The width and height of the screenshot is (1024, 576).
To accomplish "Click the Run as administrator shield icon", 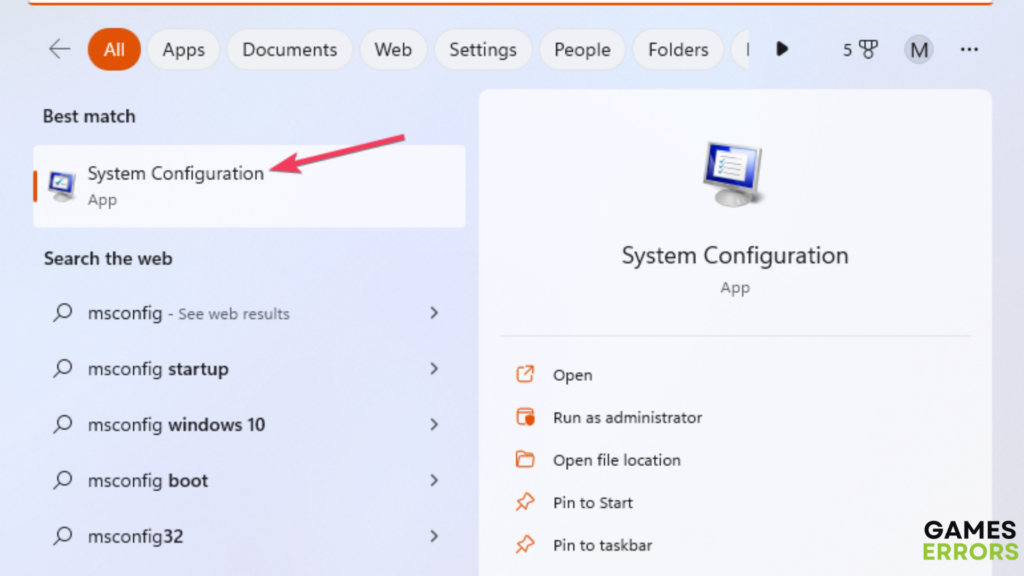I will [x=525, y=418].
